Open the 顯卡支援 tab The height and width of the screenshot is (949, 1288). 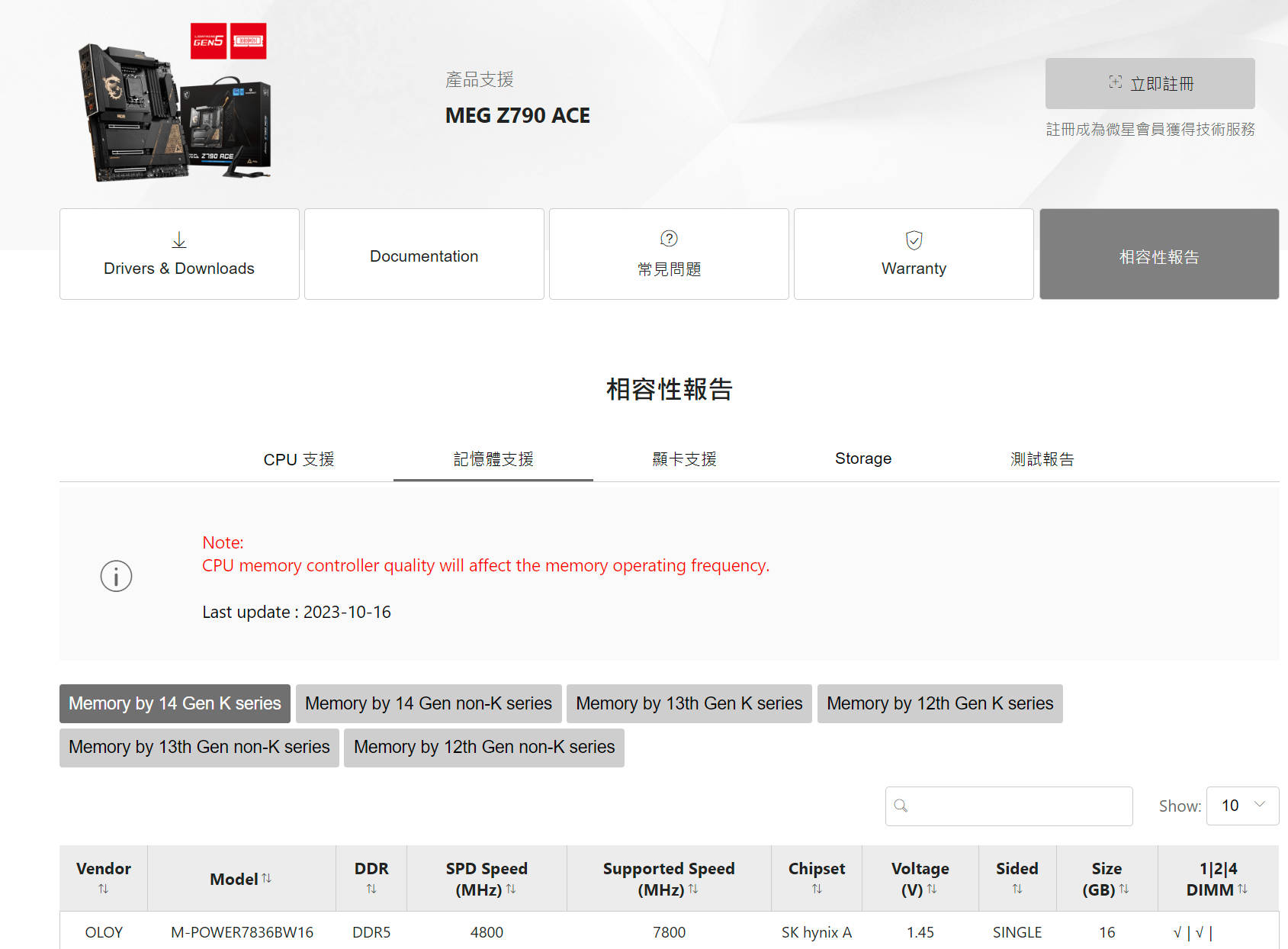pos(685,459)
